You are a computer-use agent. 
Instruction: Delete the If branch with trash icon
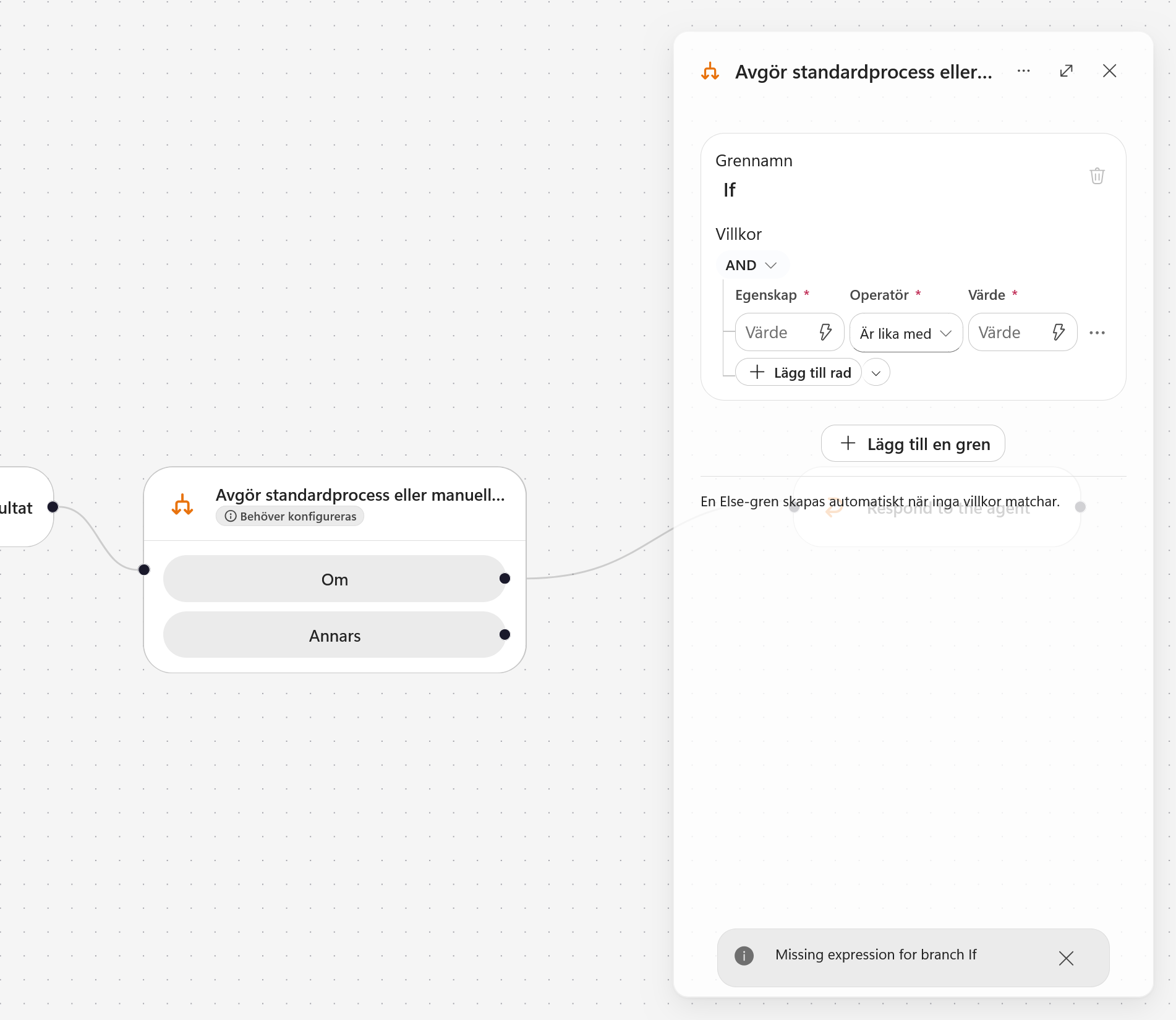click(x=1097, y=176)
